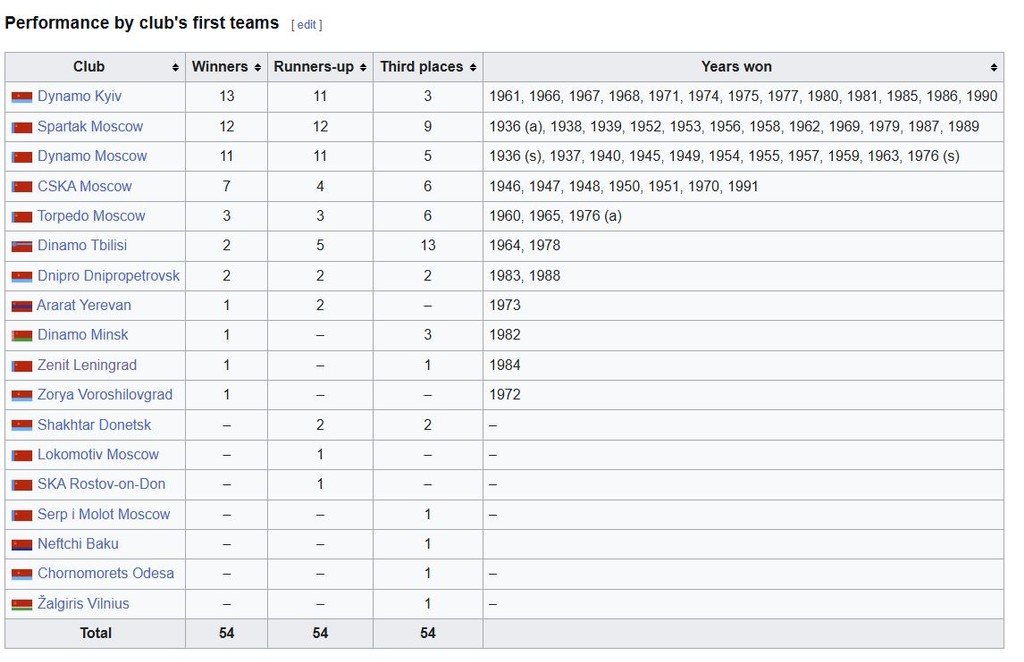Click the flag icon beside Serp i Molot Moscow
This screenshot has width=1024, height=662.
coord(22,515)
